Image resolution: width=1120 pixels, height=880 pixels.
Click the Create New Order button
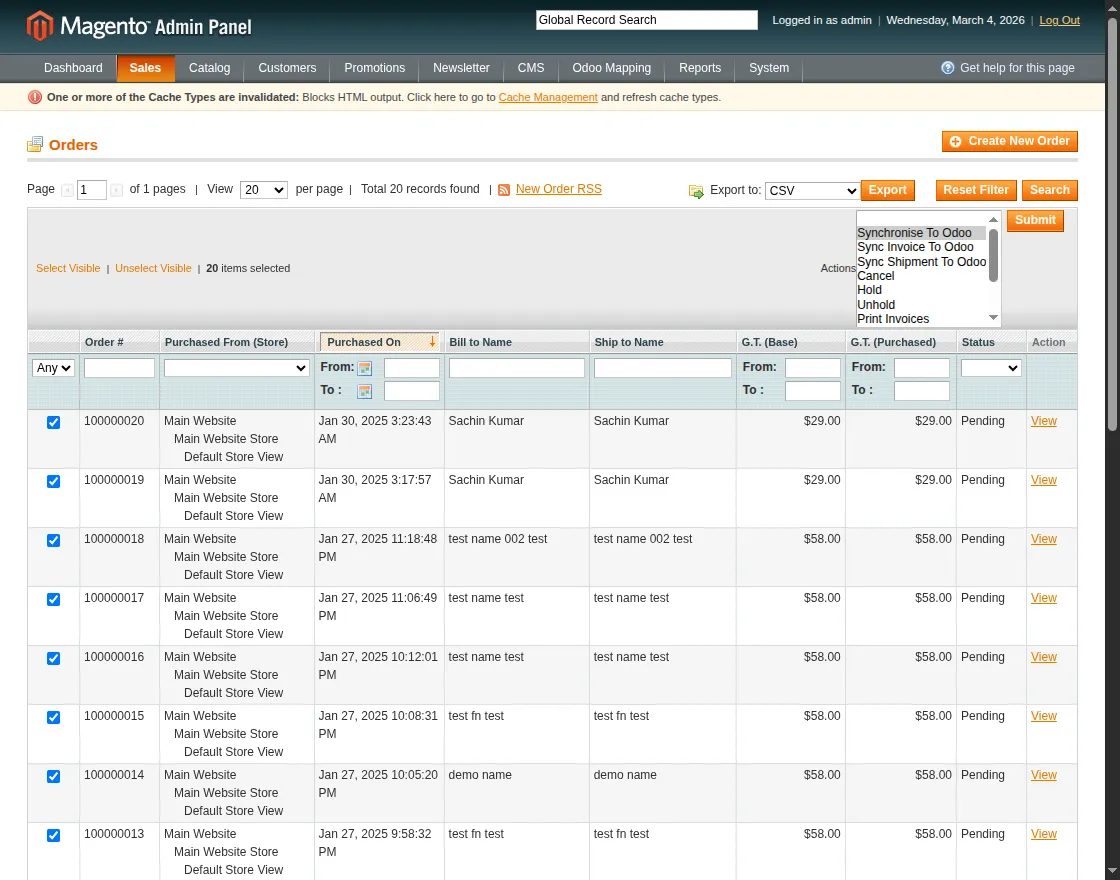click(x=1010, y=141)
